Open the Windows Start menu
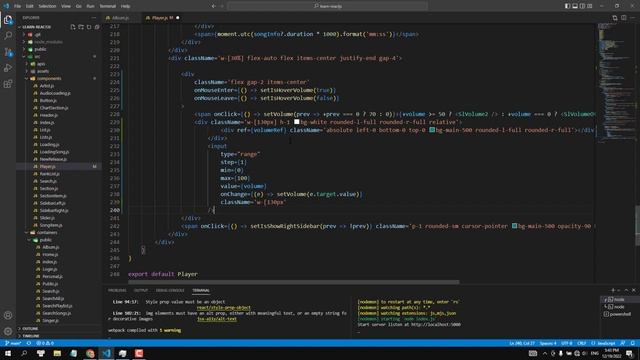The height and width of the screenshot is (360, 640). click(8, 353)
